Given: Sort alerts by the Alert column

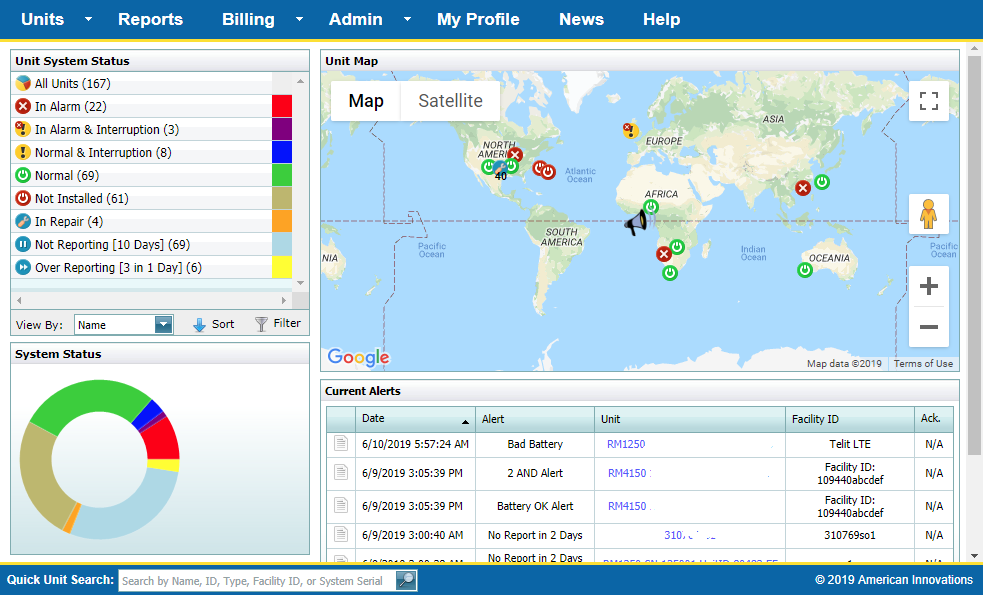Looking at the screenshot, I should pyautogui.click(x=535, y=419).
